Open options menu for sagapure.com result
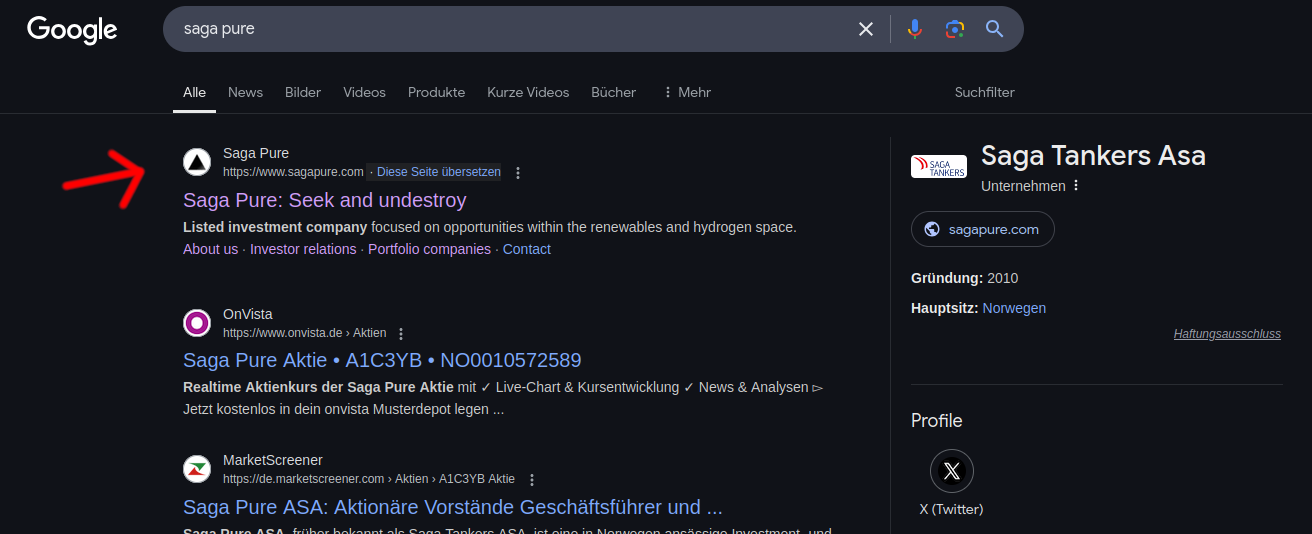The width and height of the screenshot is (1312, 534). click(x=518, y=173)
